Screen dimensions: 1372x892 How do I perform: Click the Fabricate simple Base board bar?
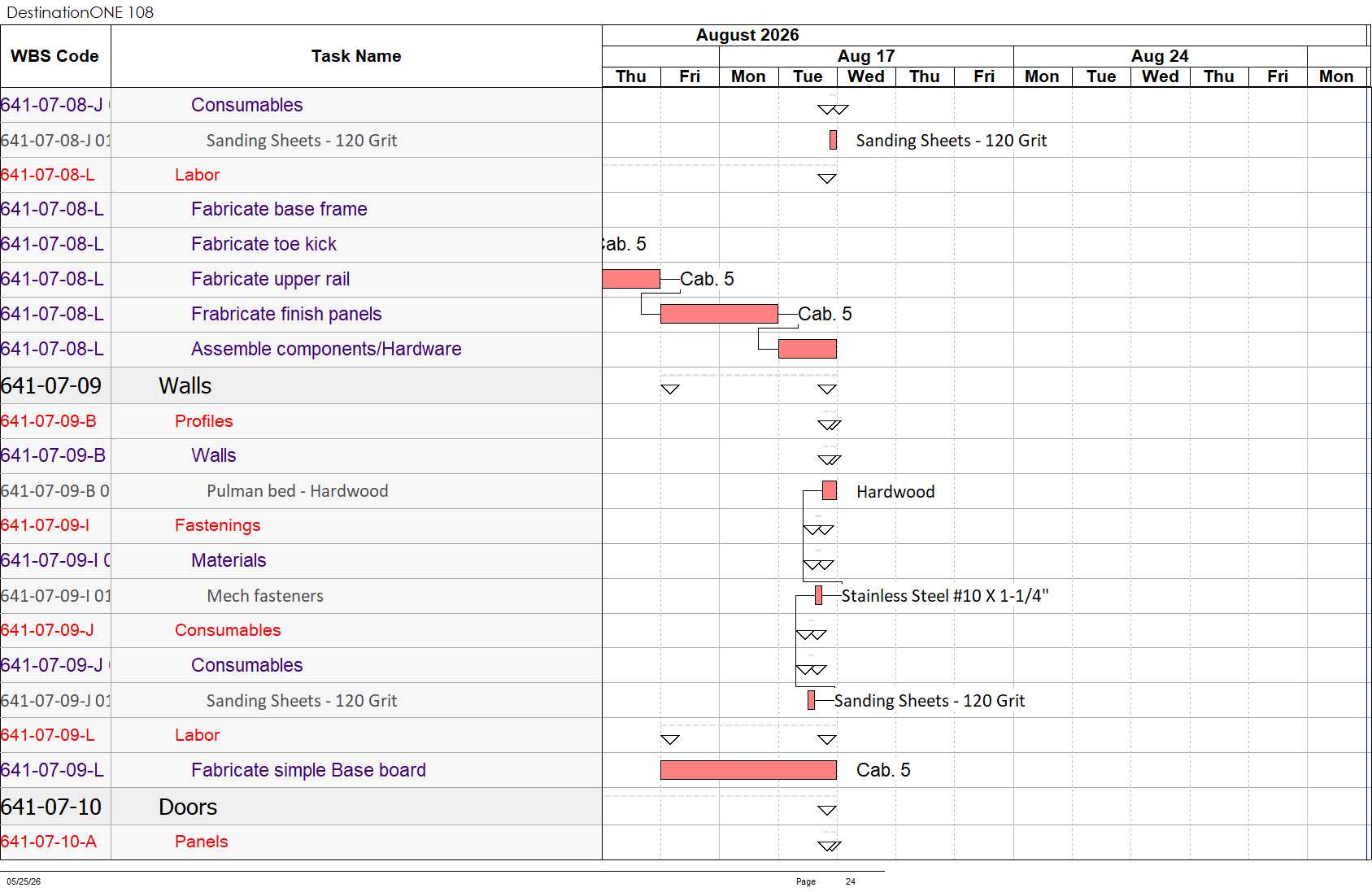748,770
